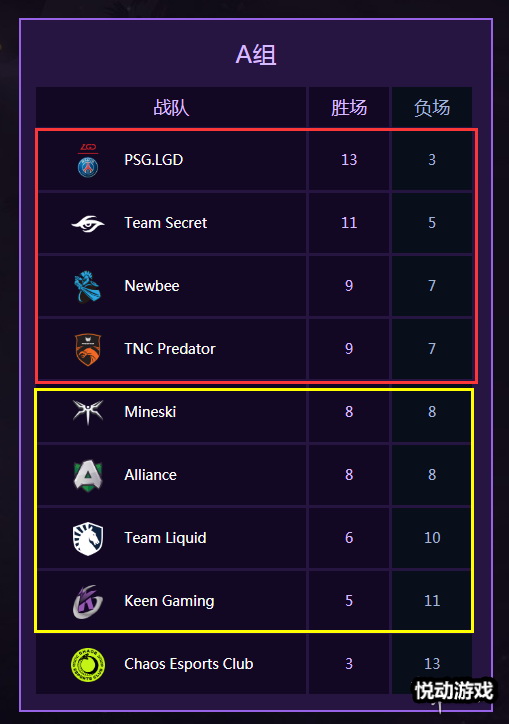Click the Keen Gaming purple K logo
The image size is (509, 724).
pyautogui.click(x=88, y=601)
